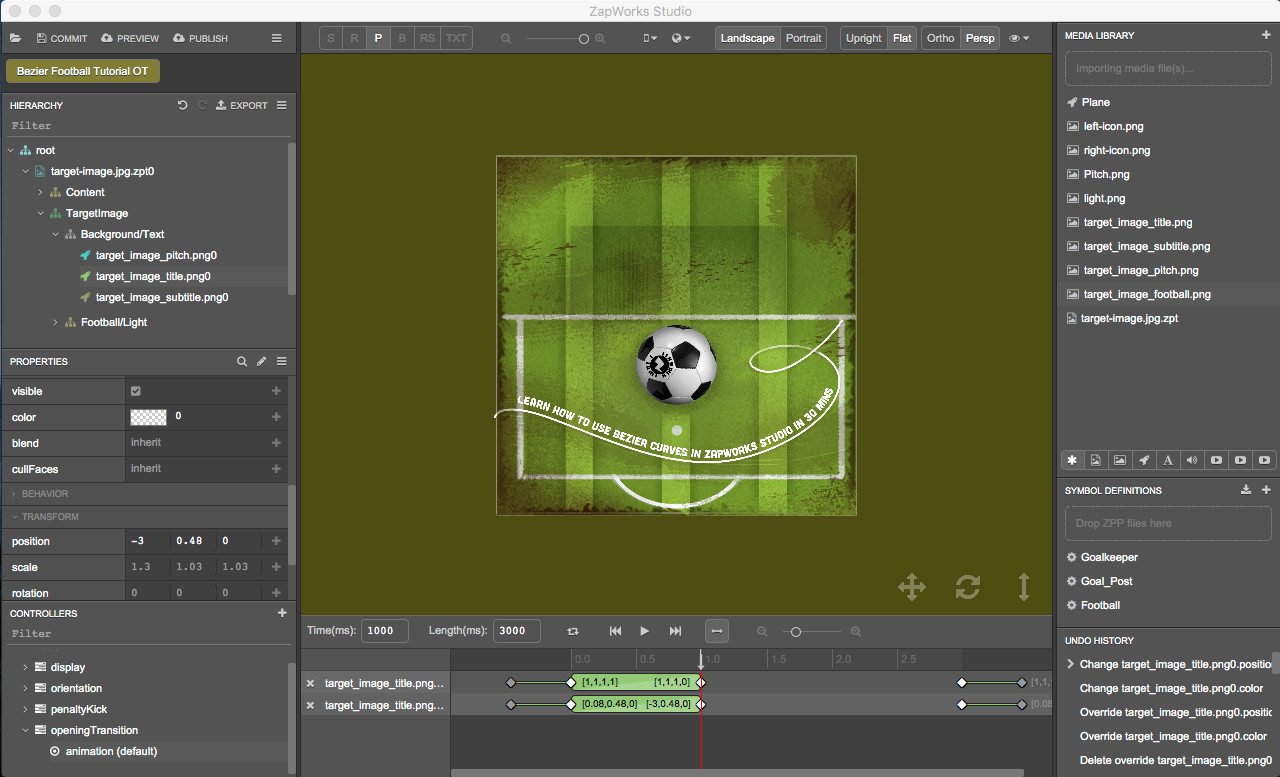1280x777 pixels.
Task: Toggle camera to Ortho projection
Action: (x=939, y=37)
